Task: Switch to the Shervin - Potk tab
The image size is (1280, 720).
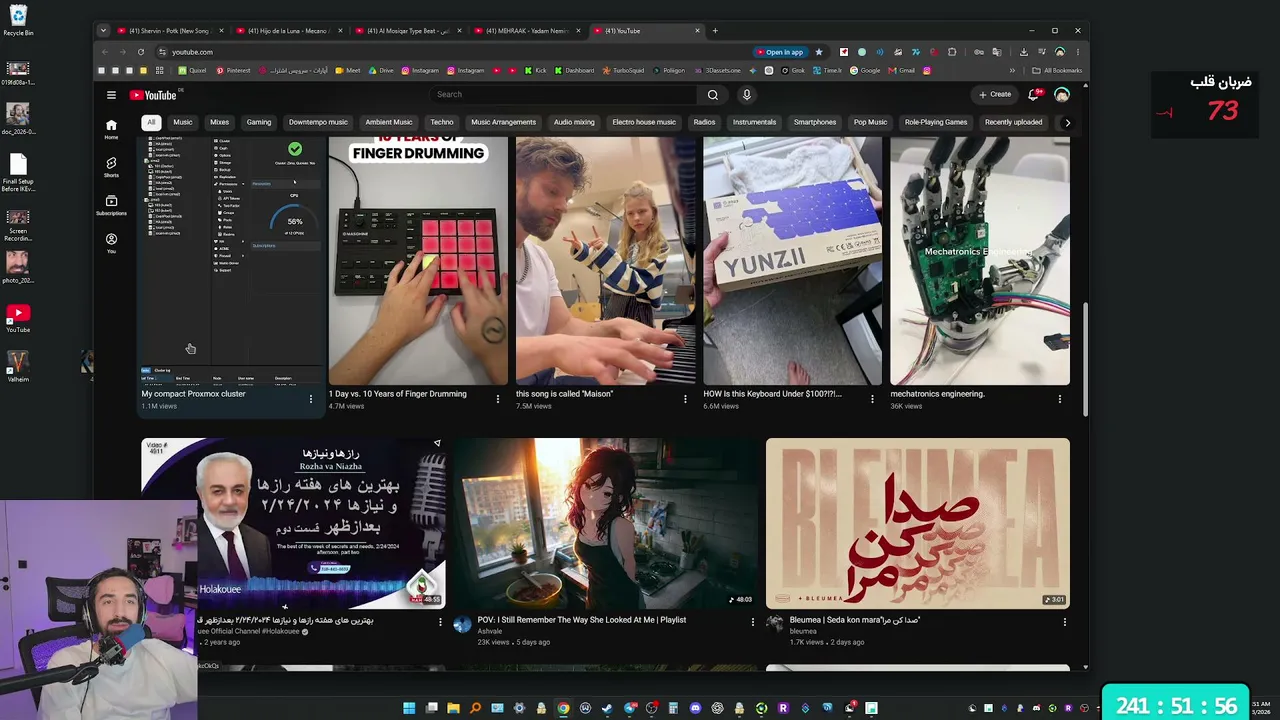Action: pos(170,31)
